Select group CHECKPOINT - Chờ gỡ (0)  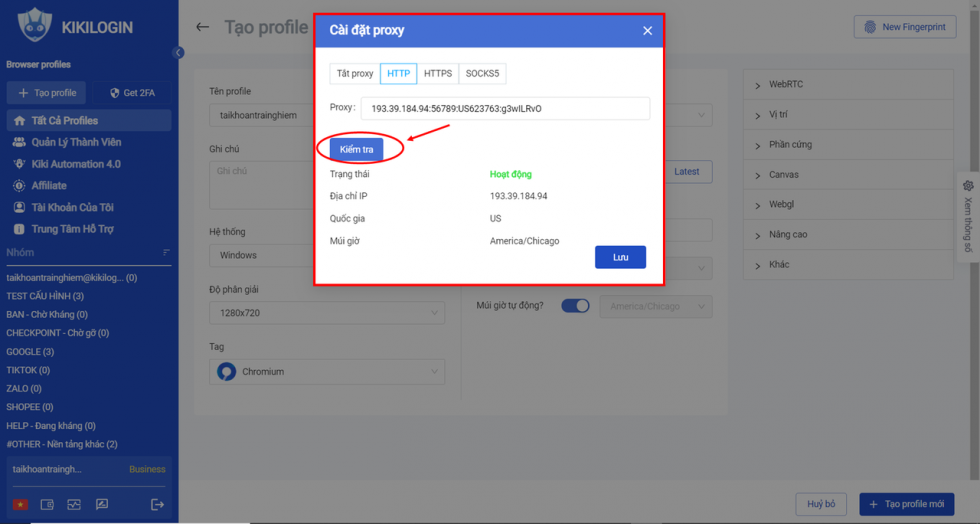(x=58, y=333)
